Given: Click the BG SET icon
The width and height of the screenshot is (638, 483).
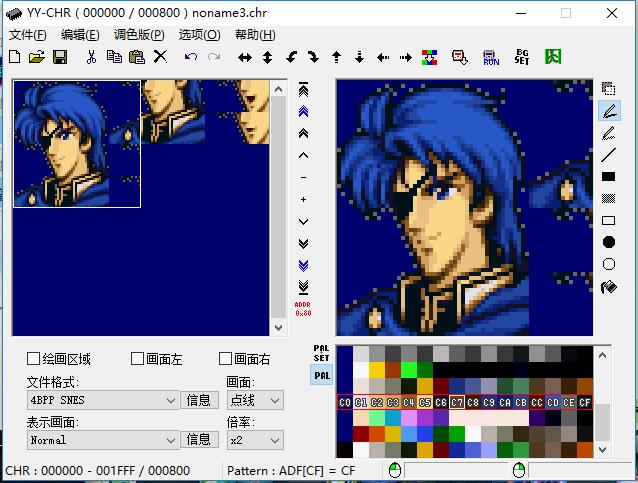Looking at the screenshot, I should point(522,57).
